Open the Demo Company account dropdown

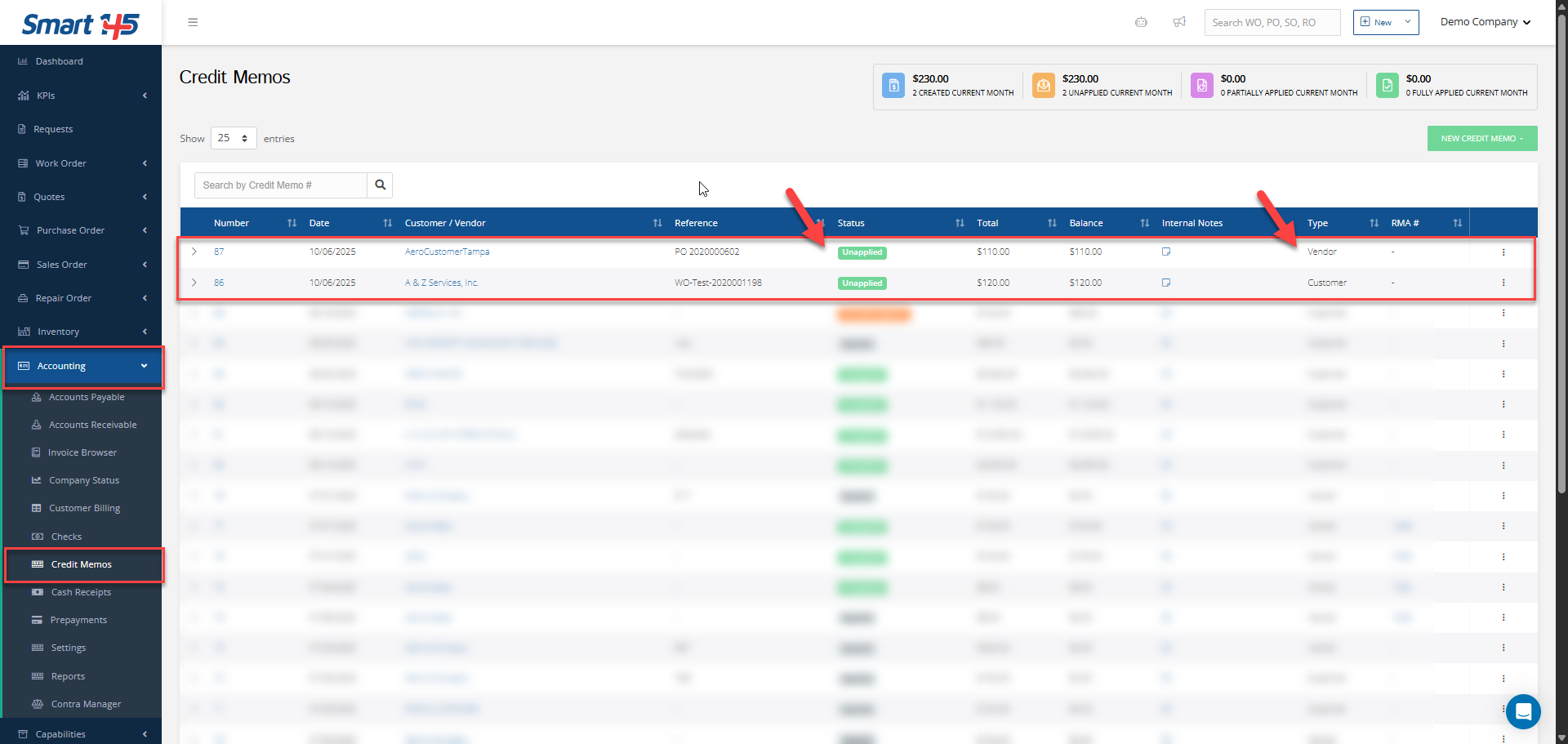coord(1485,22)
